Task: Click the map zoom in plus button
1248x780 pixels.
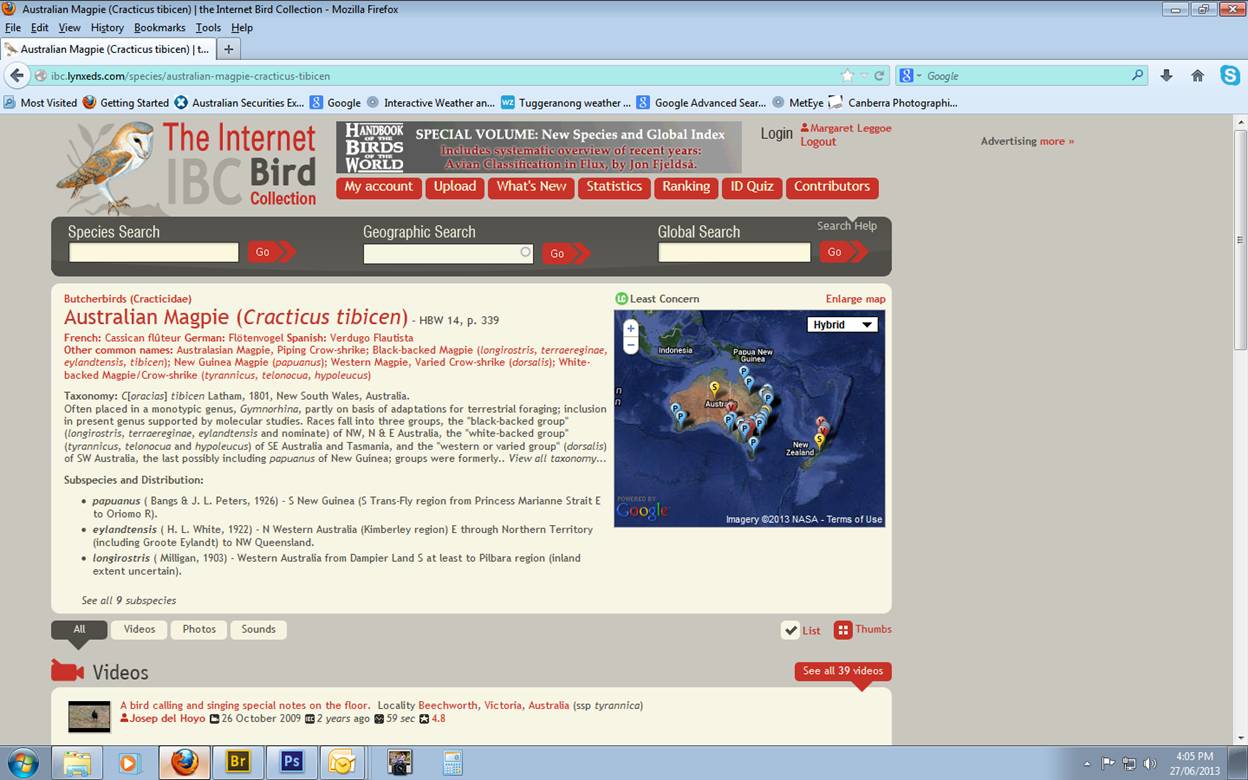Action: pyautogui.click(x=630, y=329)
